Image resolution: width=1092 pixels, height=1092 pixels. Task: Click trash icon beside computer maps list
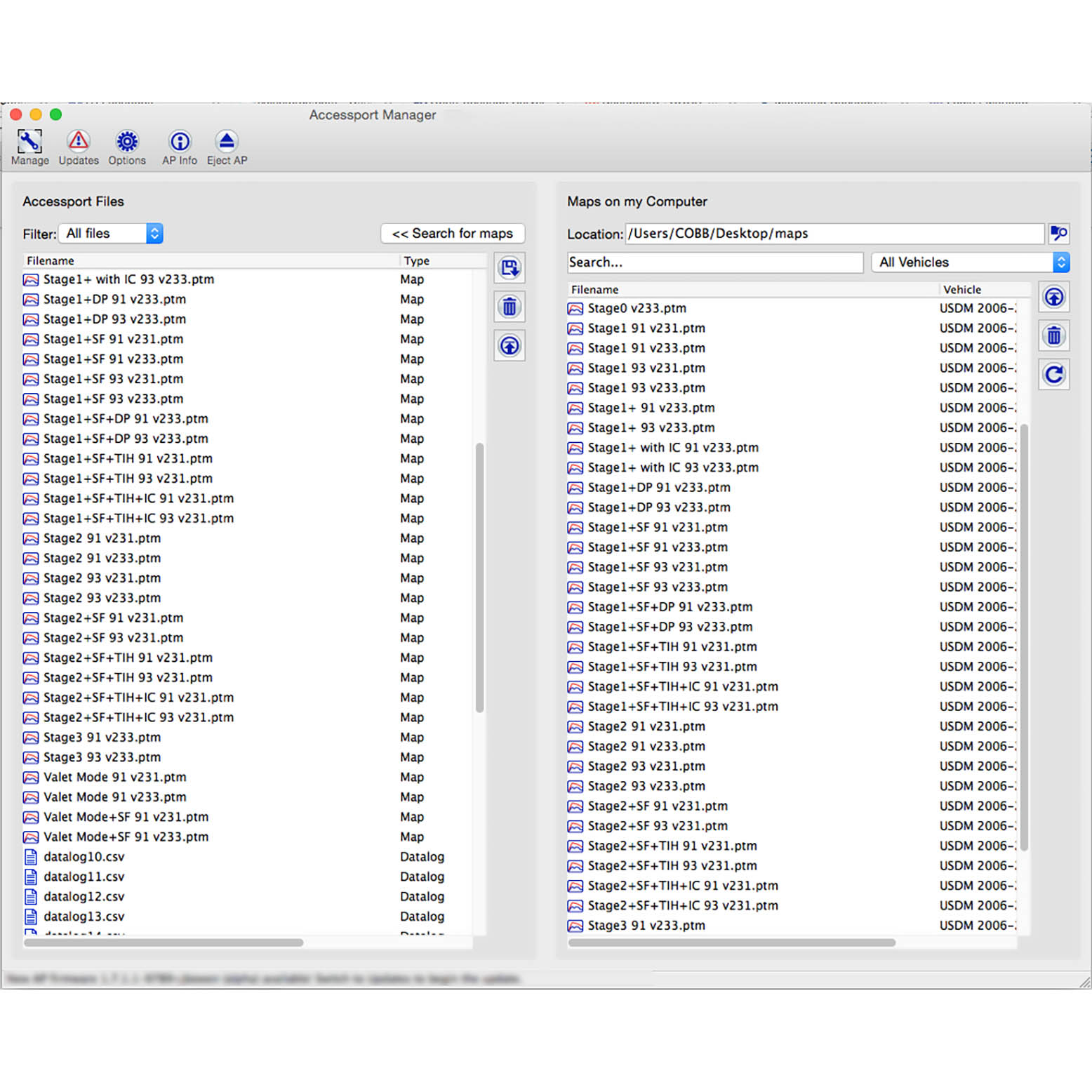click(1053, 336)
